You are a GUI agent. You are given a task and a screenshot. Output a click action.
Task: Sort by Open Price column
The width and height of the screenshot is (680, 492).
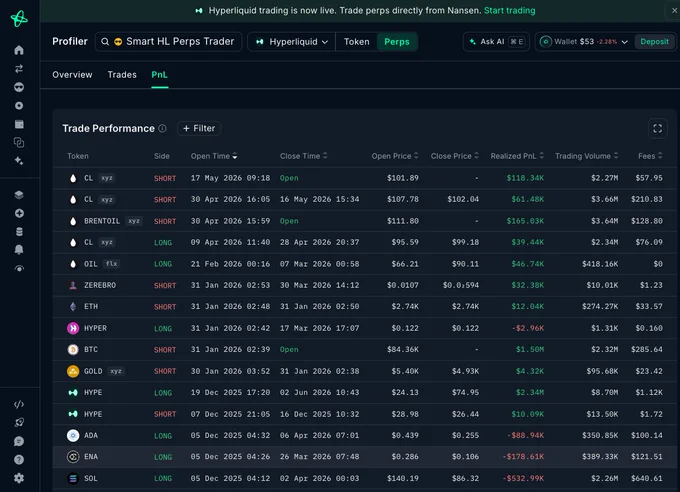(395, 156)
